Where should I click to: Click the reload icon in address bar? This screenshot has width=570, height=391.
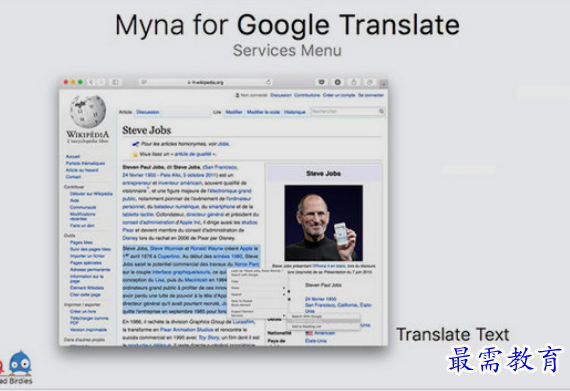click(x=268, y=82)
